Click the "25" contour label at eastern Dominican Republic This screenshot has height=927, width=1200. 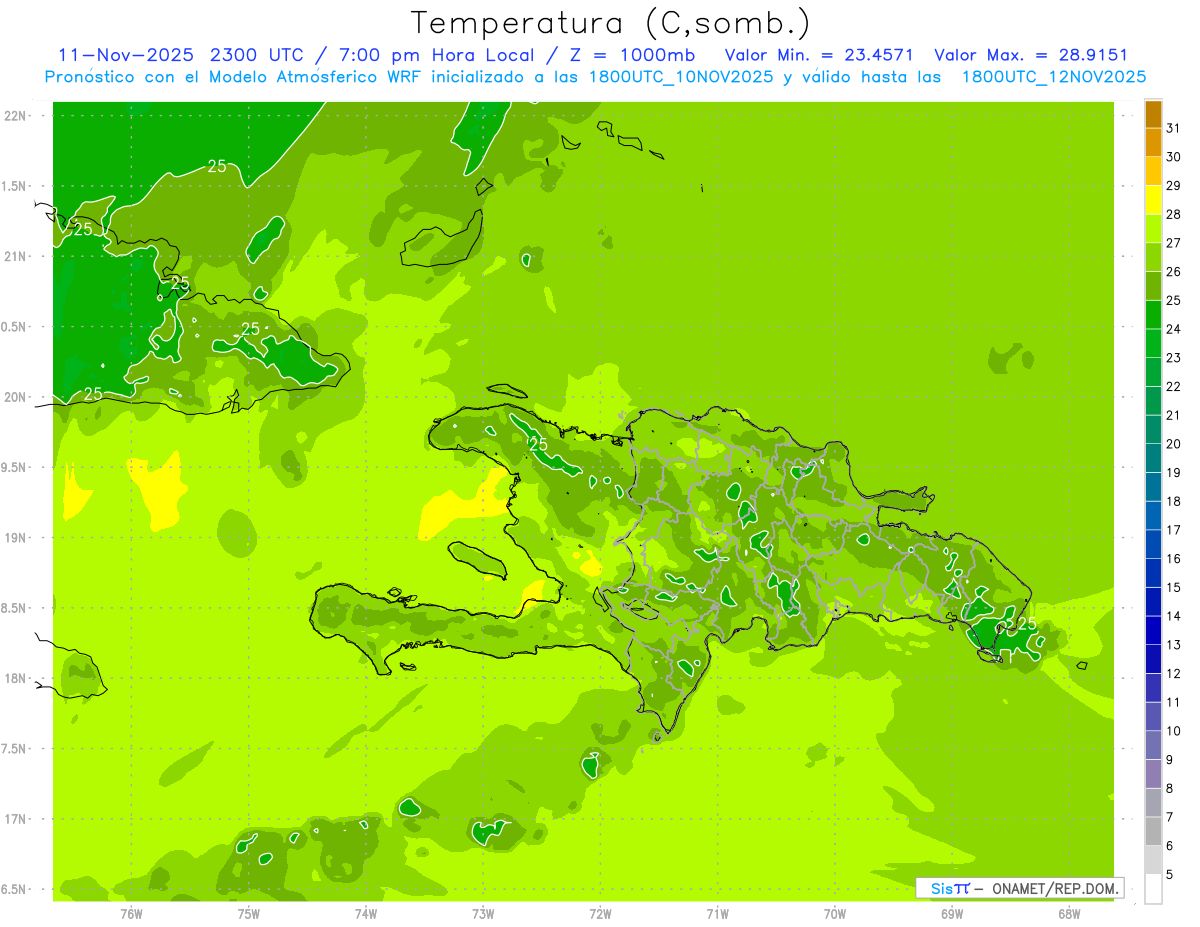click(x=1026, y=623)
